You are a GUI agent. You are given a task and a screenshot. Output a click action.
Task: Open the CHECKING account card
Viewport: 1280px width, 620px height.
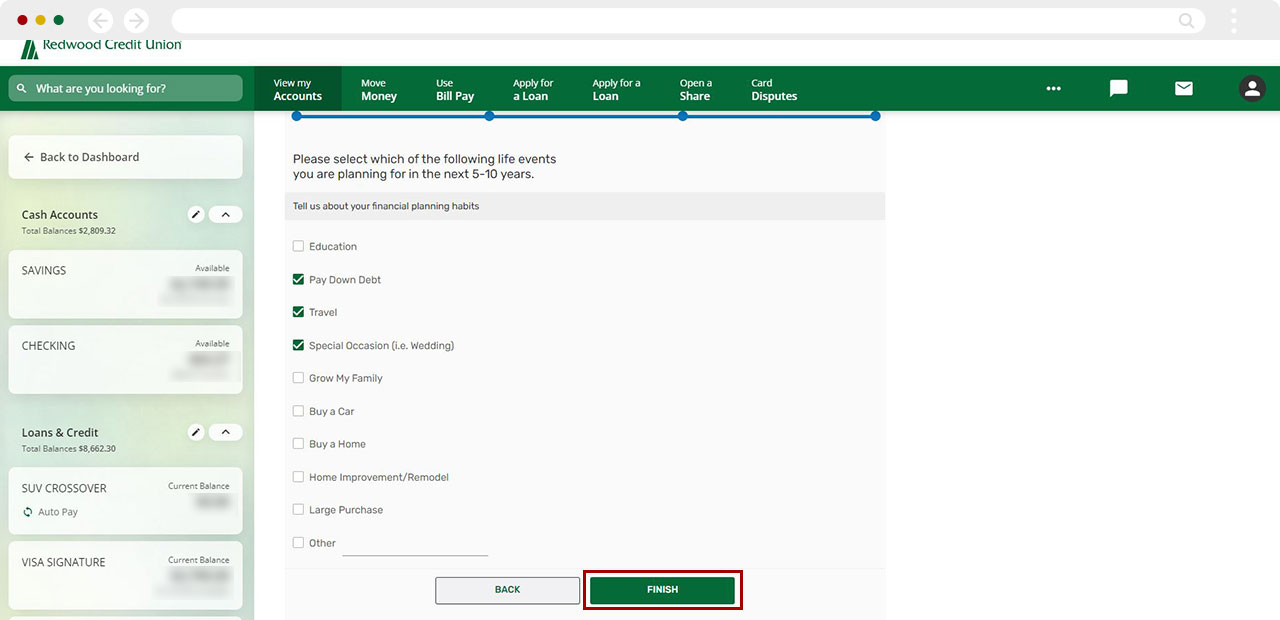[125, 359]
